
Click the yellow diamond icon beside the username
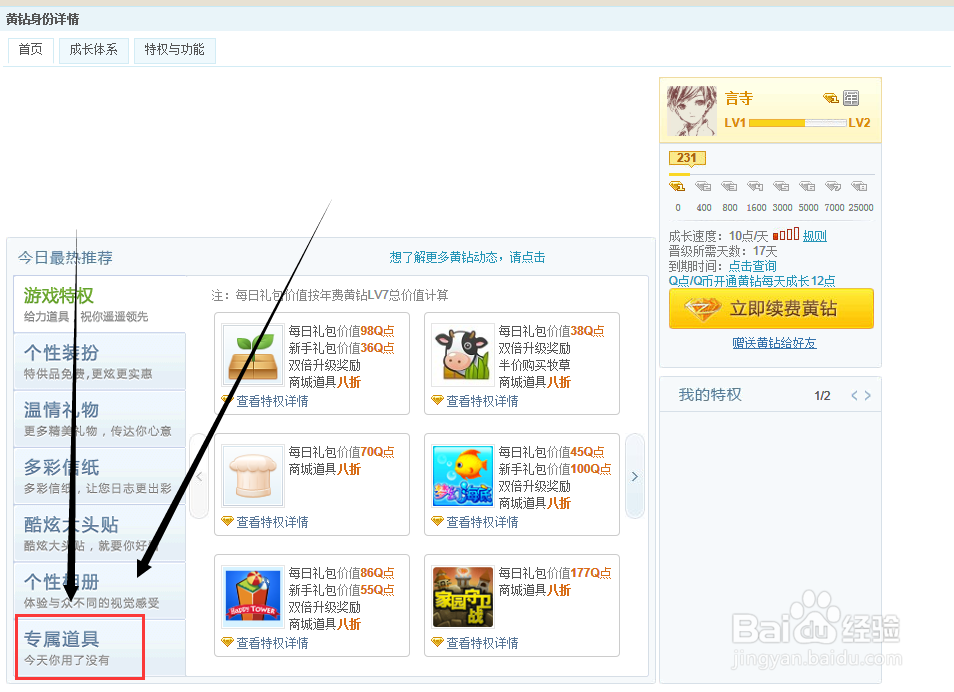click(830, 98)
